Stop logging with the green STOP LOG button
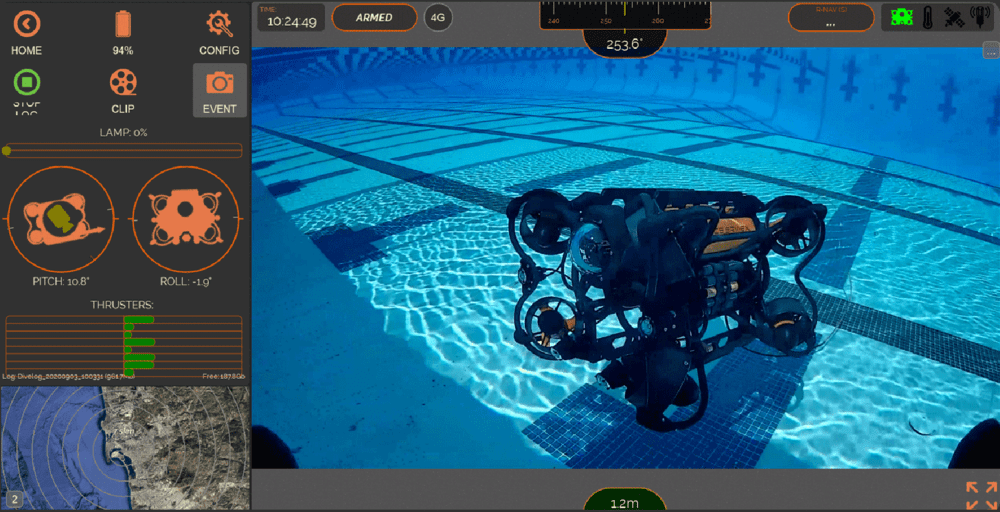This screenshot has width=1000, height=512. [x=27, y=82]
